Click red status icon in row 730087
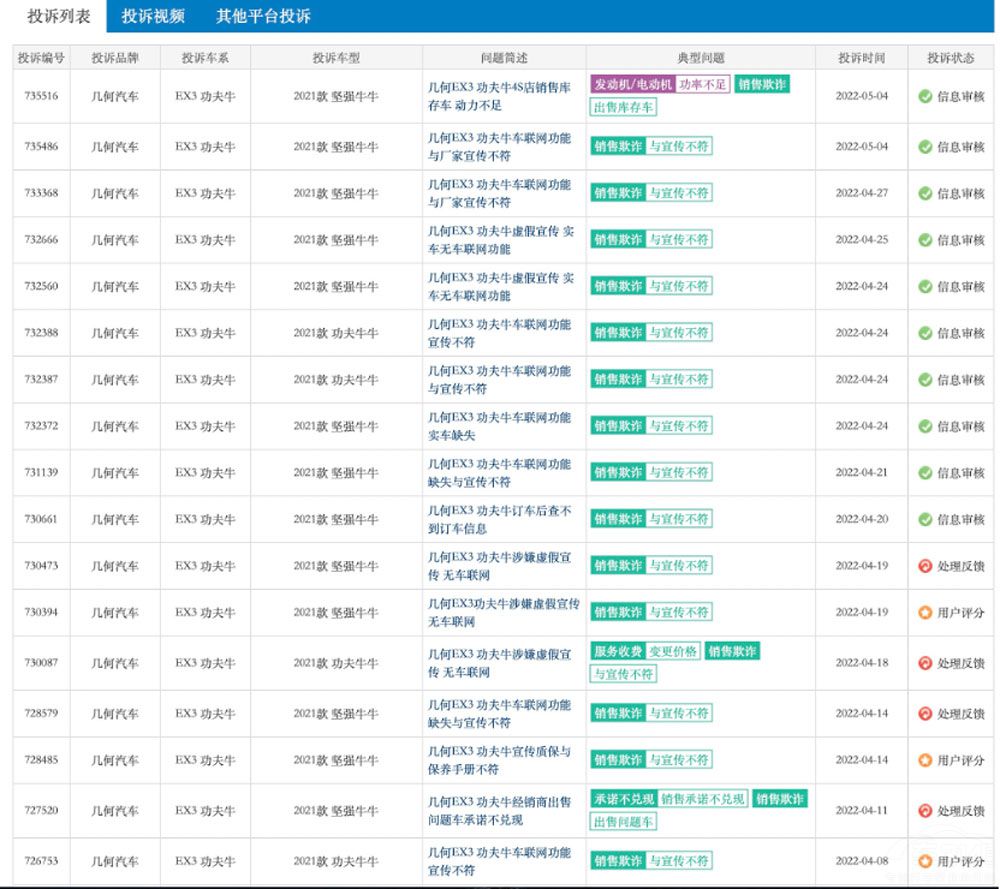The height and width of the screenshot is (889, 1000). (925, 663)
